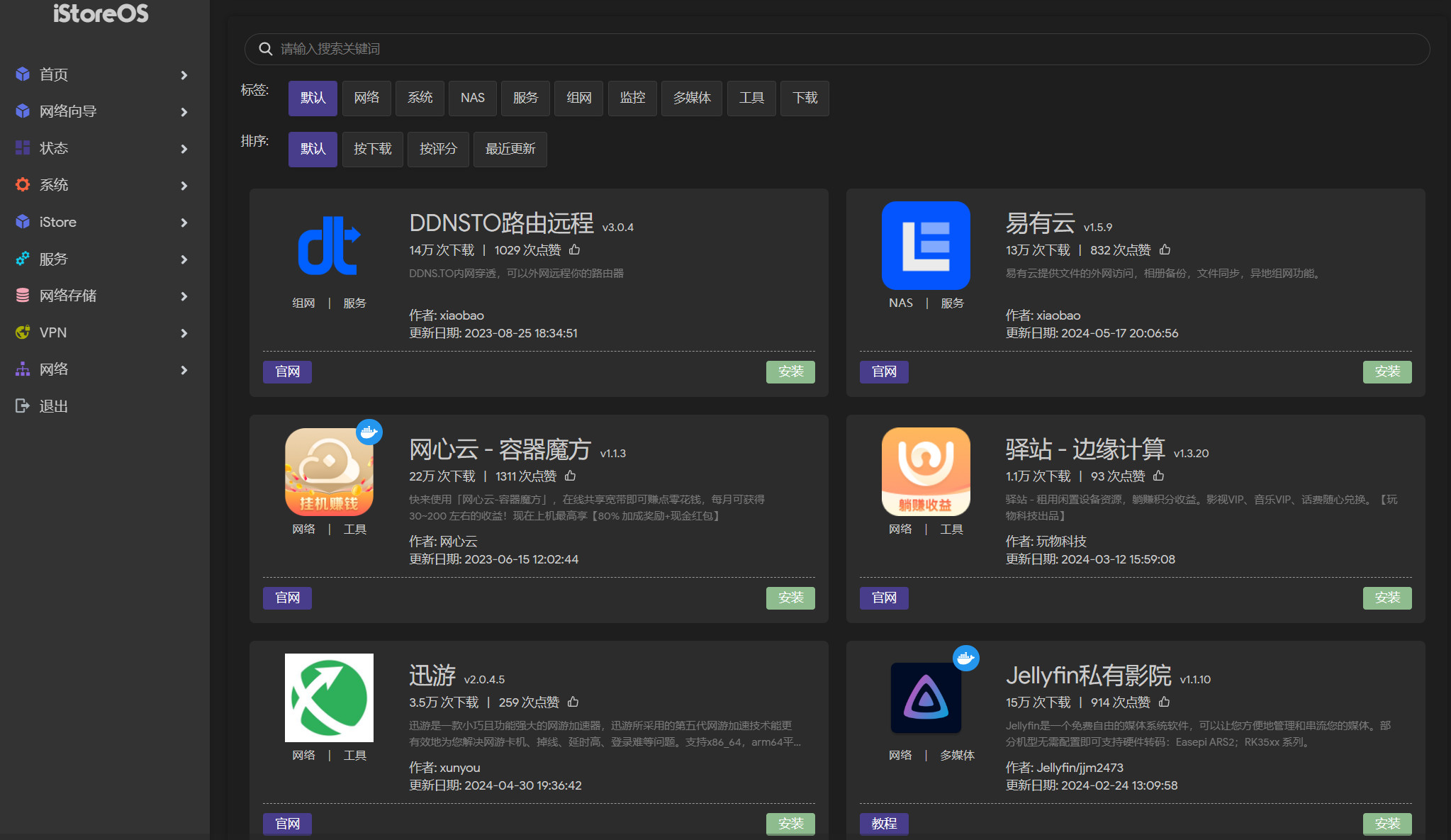The height and width of the screenshot is (840, 1451).
Task: Like the Jellyfin私有影院 app
Action: tap(1164, 702)
